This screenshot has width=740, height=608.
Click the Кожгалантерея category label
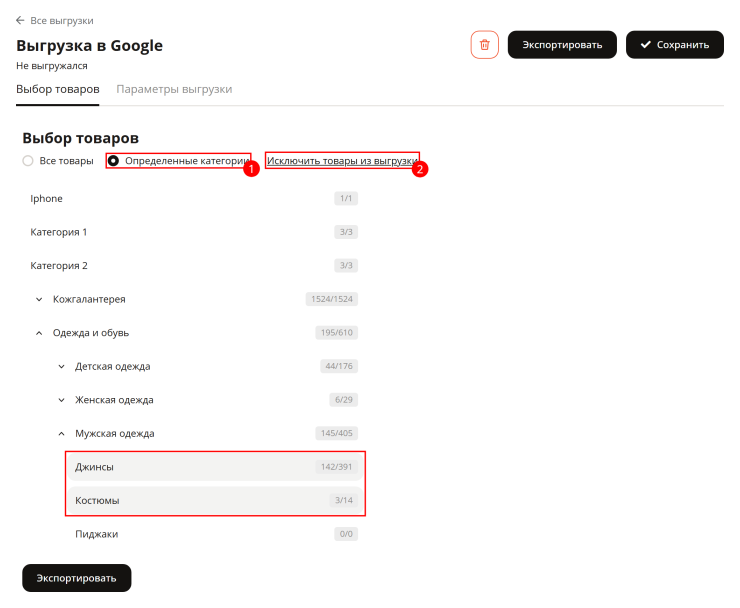[x=89, y=299]
